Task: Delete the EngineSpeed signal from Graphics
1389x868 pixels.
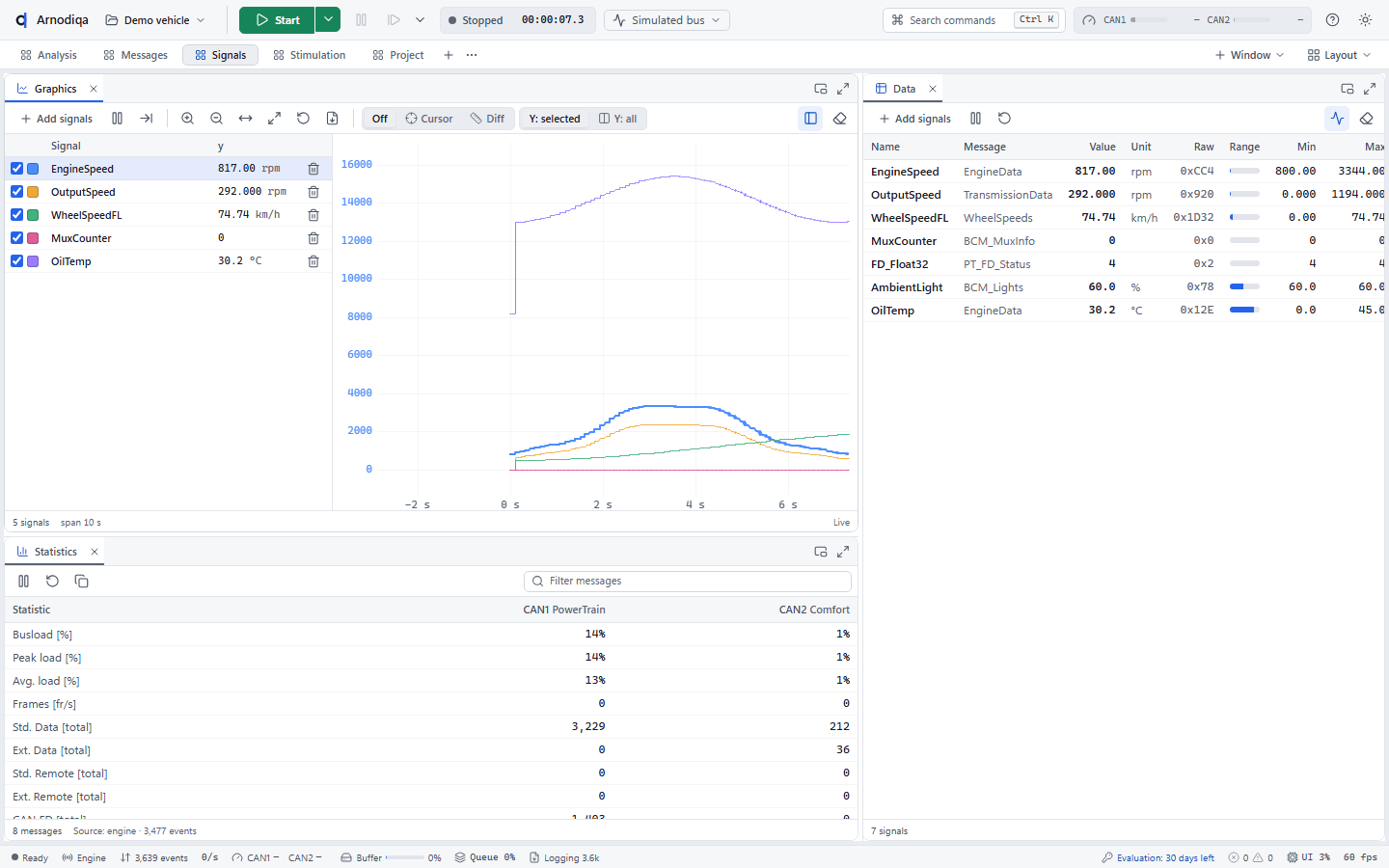Action: 313,169
